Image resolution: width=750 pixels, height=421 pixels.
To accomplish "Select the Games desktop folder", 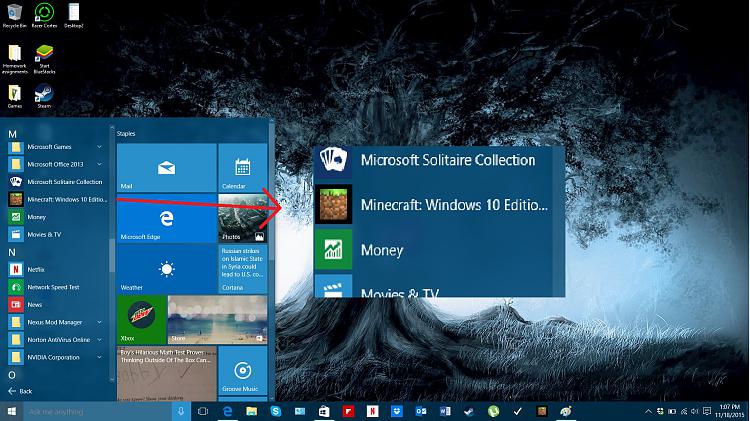I will (x=14, y=96).
